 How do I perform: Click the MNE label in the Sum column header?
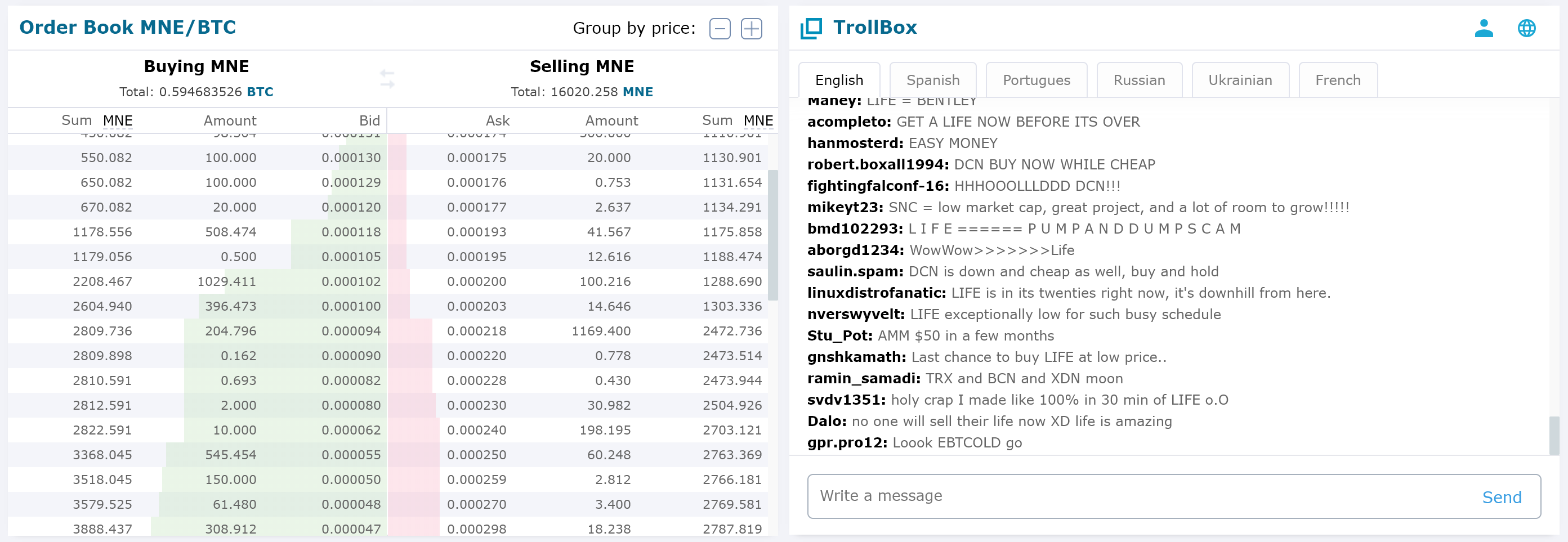[x=118, y=120]
